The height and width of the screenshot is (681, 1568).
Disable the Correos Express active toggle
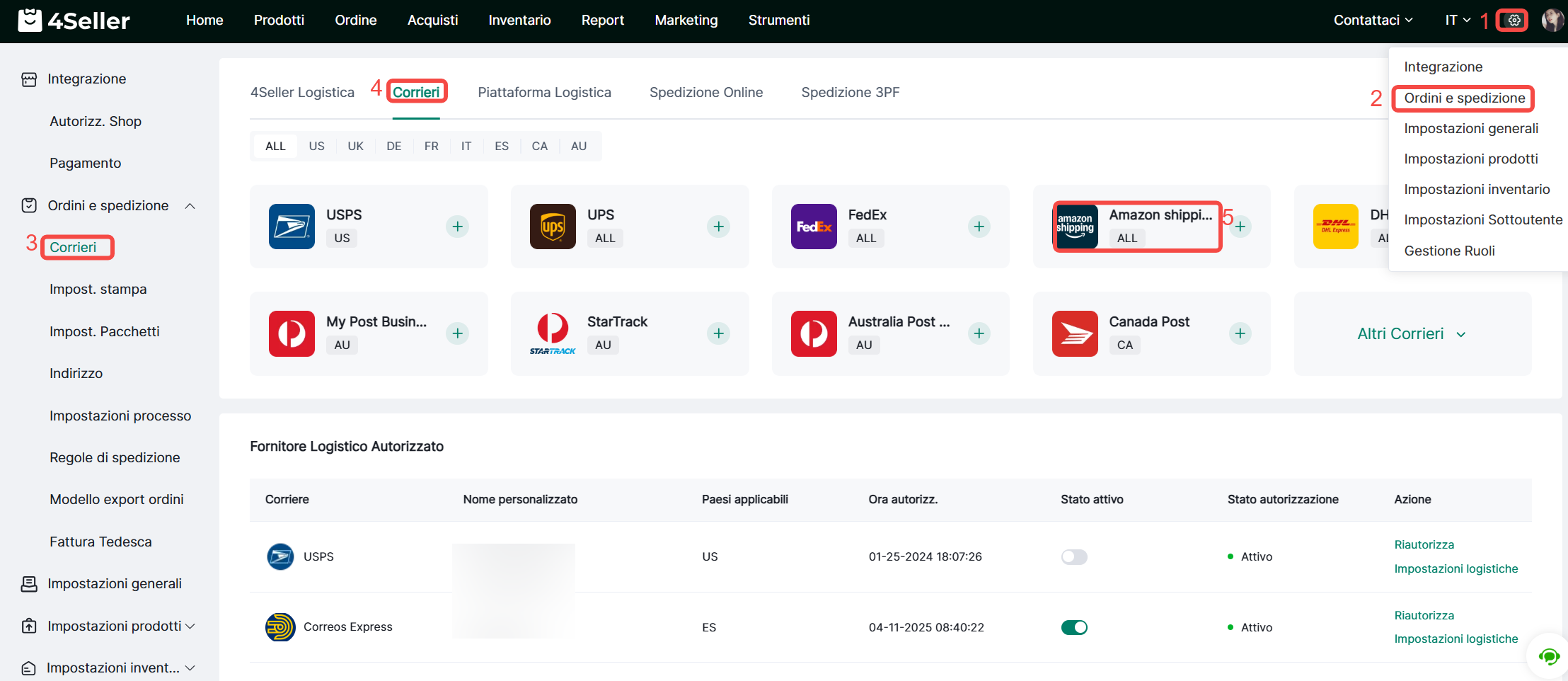click(1073, 627)
